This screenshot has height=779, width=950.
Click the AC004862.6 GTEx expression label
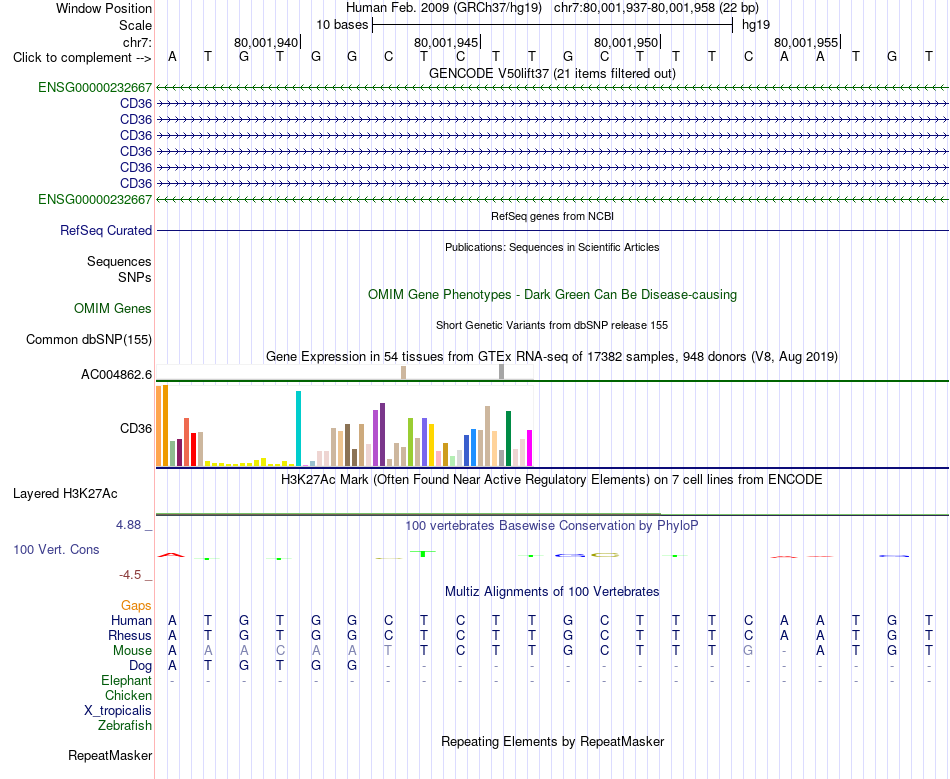(116, 374)
